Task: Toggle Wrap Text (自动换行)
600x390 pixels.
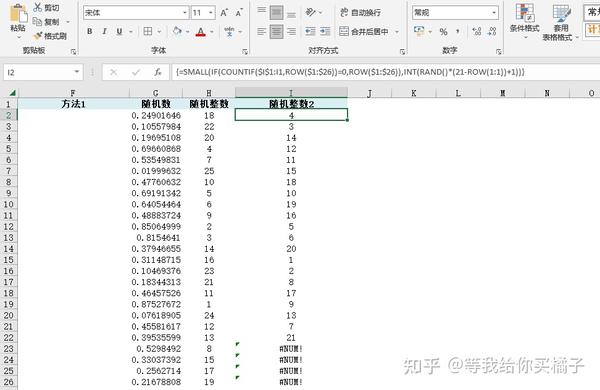Action: pyautogui.click(x=360, y=12)
